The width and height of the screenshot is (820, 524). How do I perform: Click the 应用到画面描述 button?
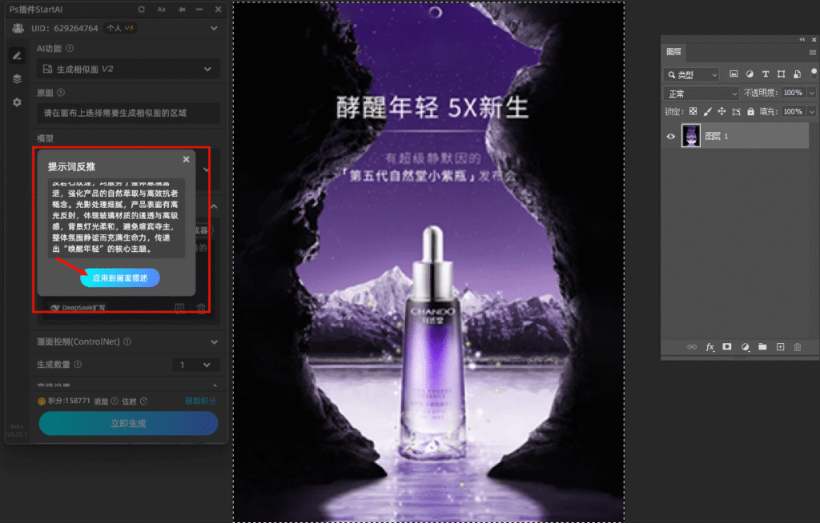(120, 278)
